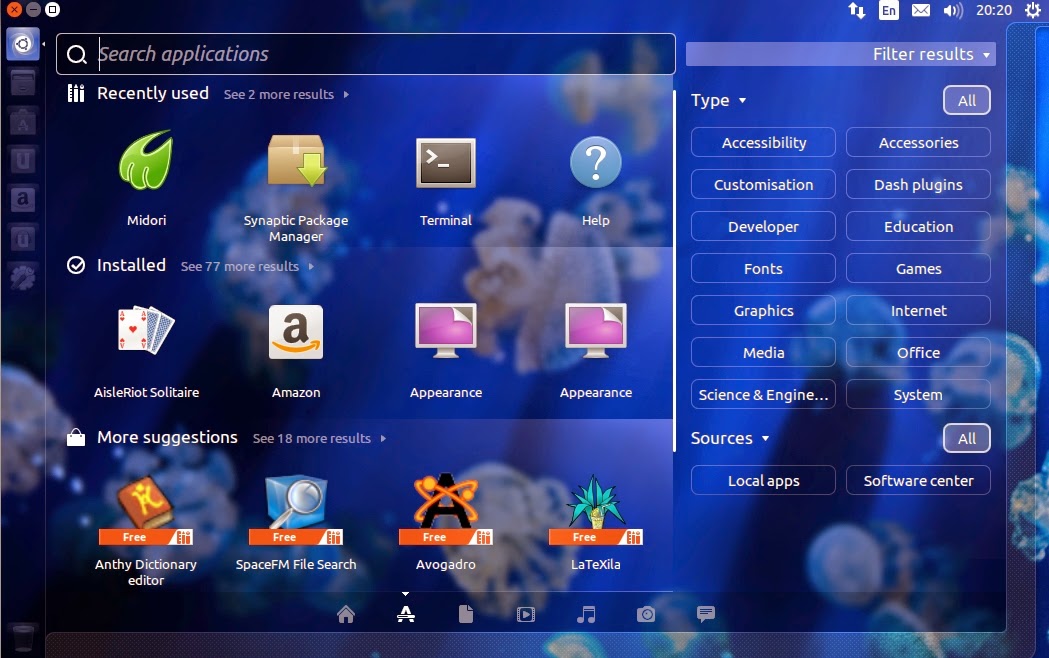Screen dimensions: 1049x658
Task: Open the Social messages lens
Action: (706, 614)
